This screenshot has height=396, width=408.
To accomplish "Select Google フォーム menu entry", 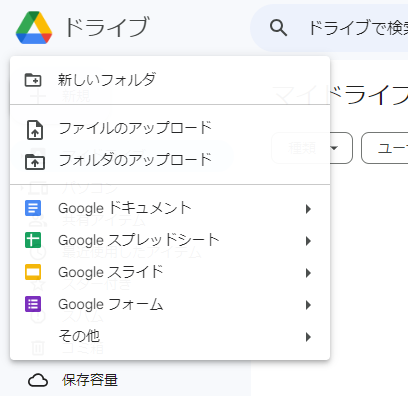I will tap(170, 304).
